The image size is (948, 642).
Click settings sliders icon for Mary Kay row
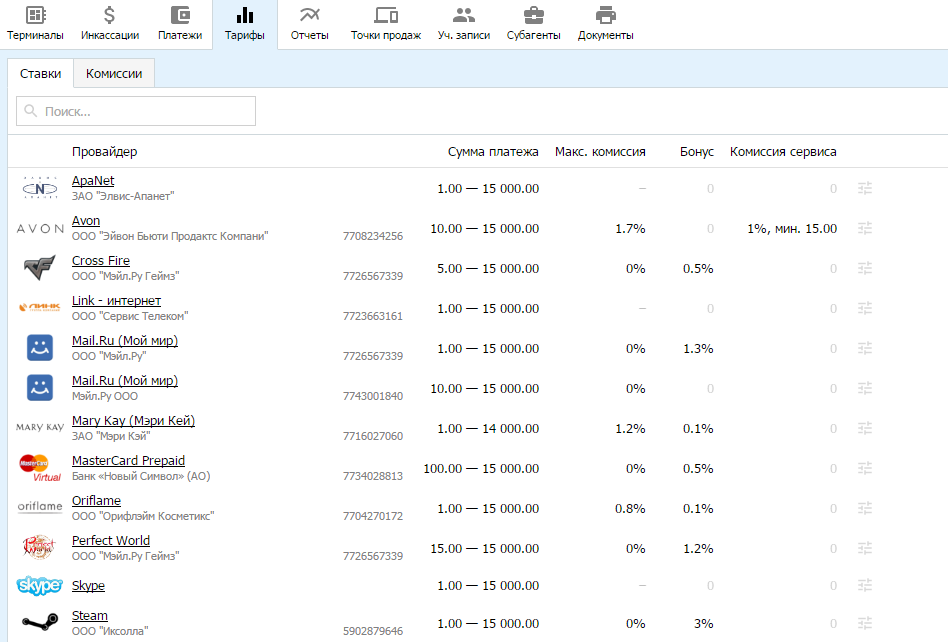(865, 428)
